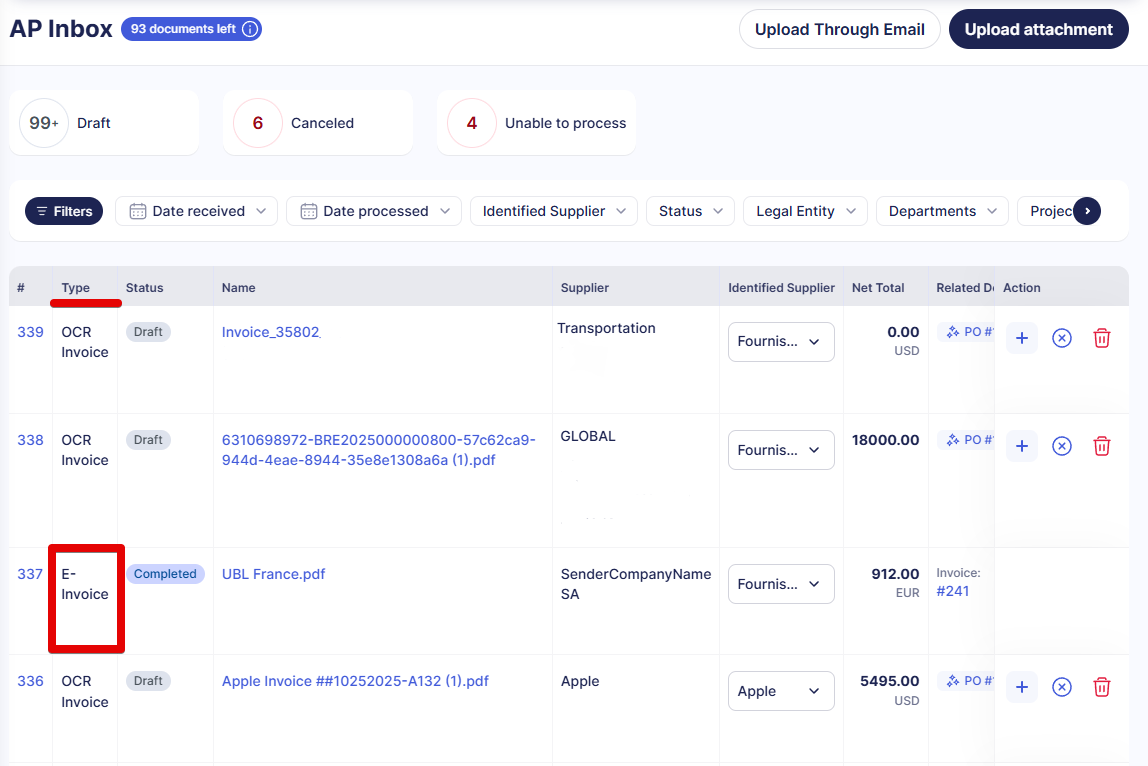Click the info icon on documents left badge
This screenshot has width=1148, height=766.
[249, 29]
